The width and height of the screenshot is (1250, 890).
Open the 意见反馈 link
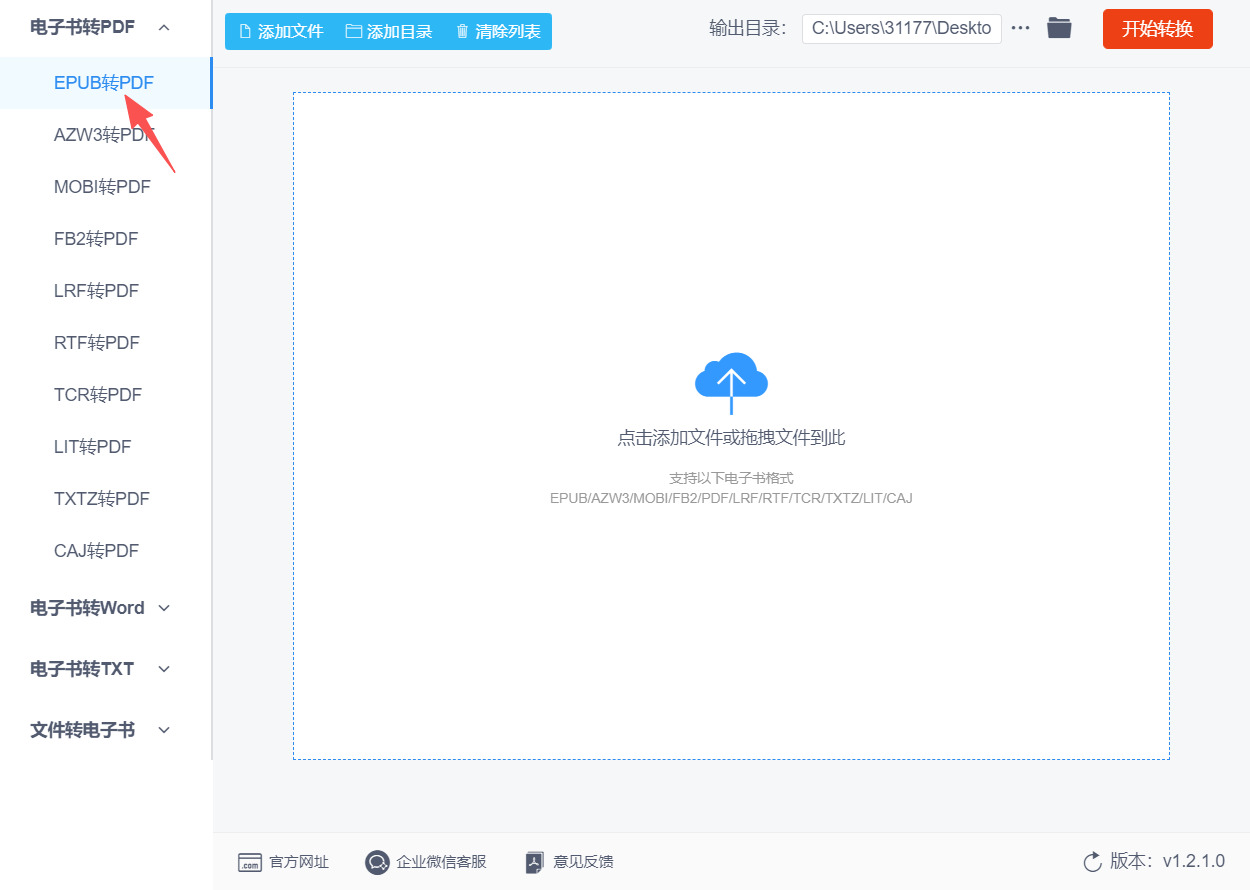coord(583,862)
